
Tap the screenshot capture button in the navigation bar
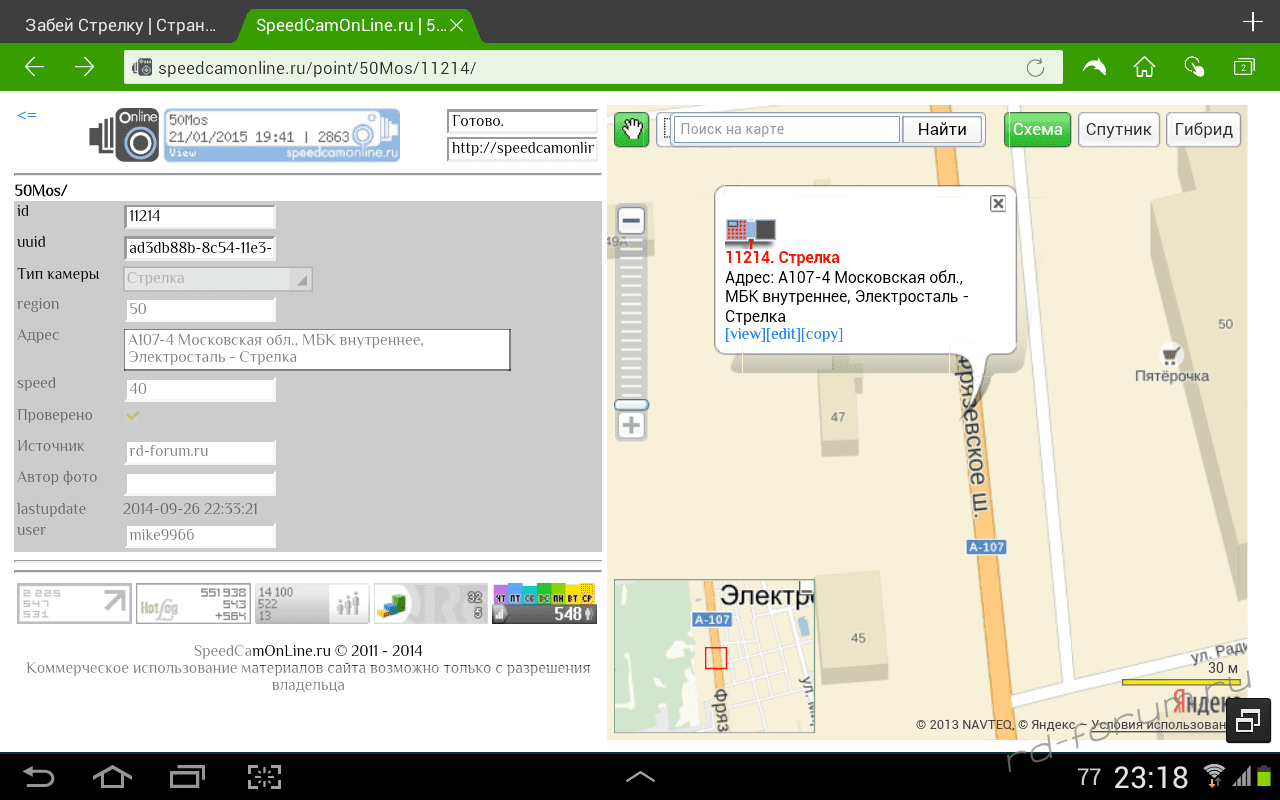(x=264, y=776)
